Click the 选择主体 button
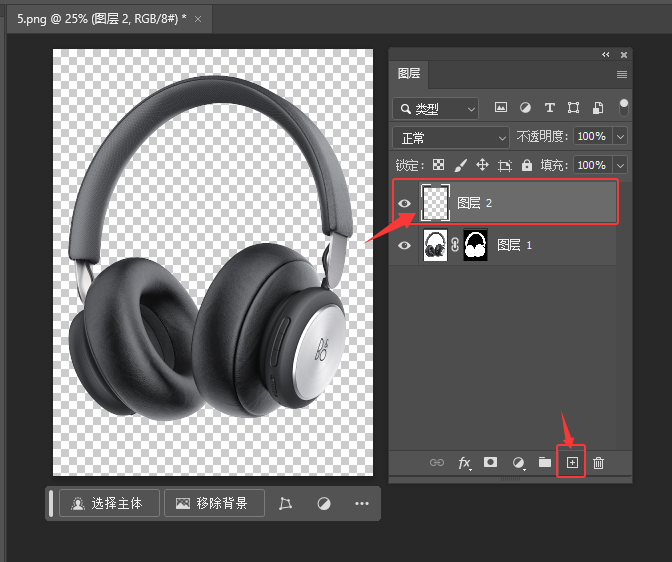 (x=109, y=503)
